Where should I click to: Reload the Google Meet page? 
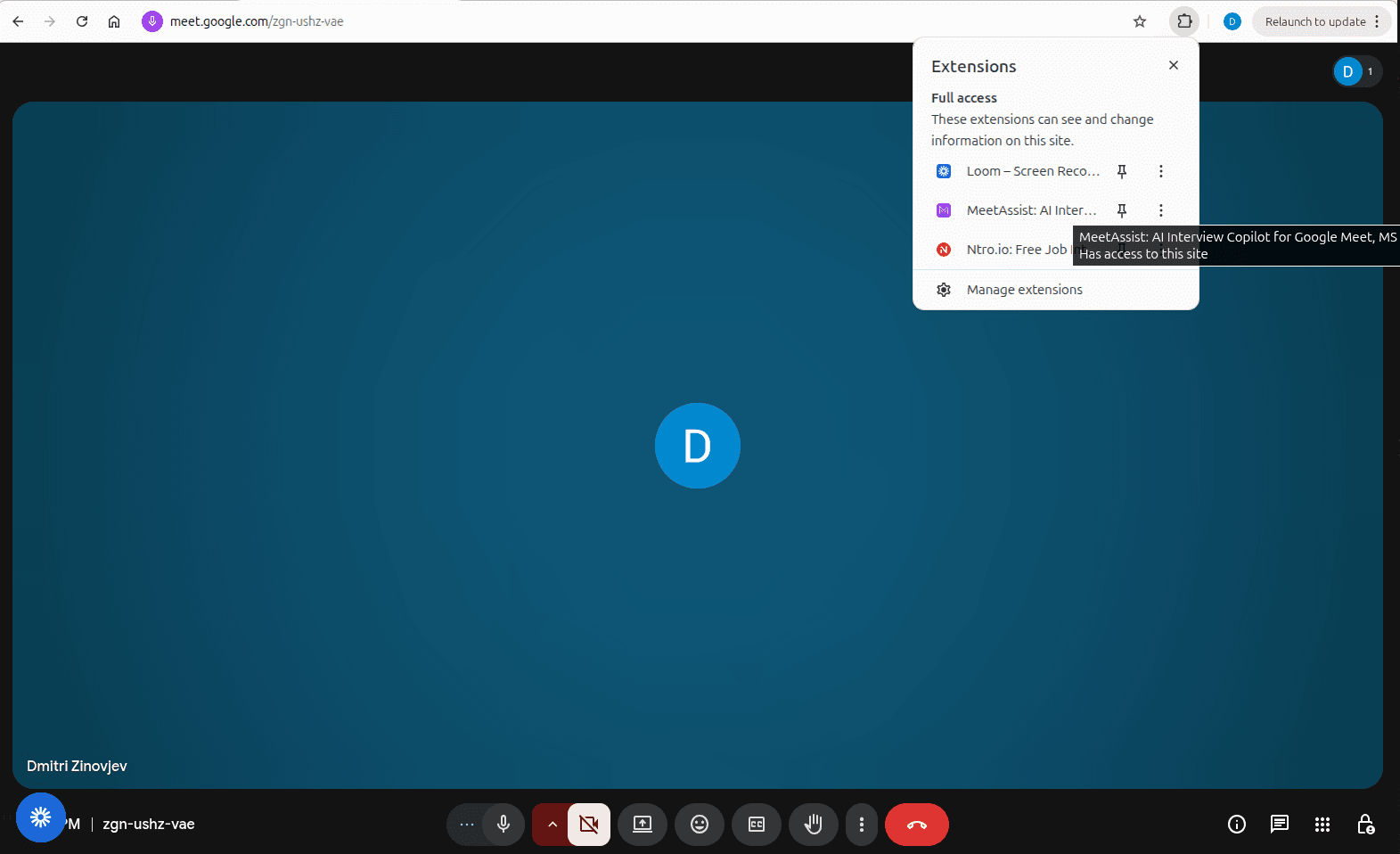(x=82, y=21)
